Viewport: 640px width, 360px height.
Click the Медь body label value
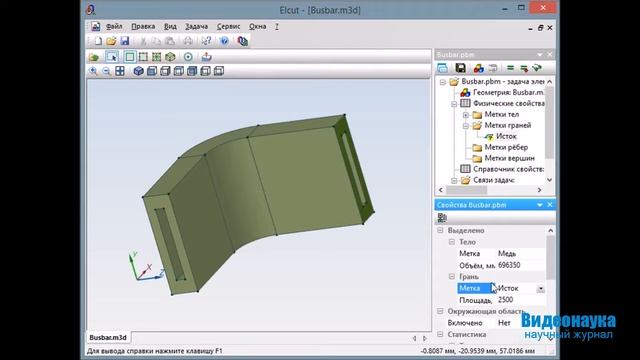click(x=507, y=253)
